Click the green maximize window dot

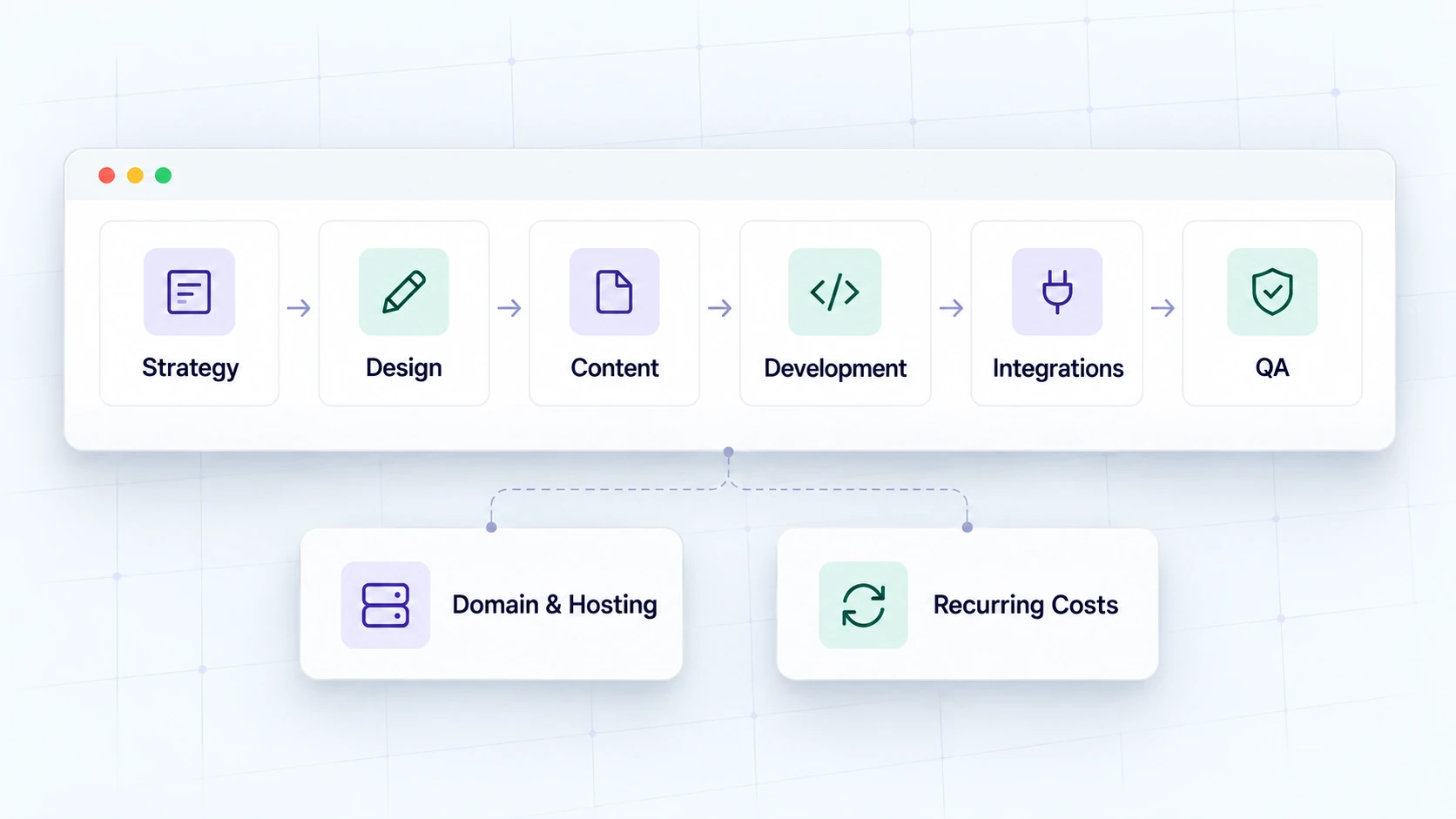click(x=163, y=176)
